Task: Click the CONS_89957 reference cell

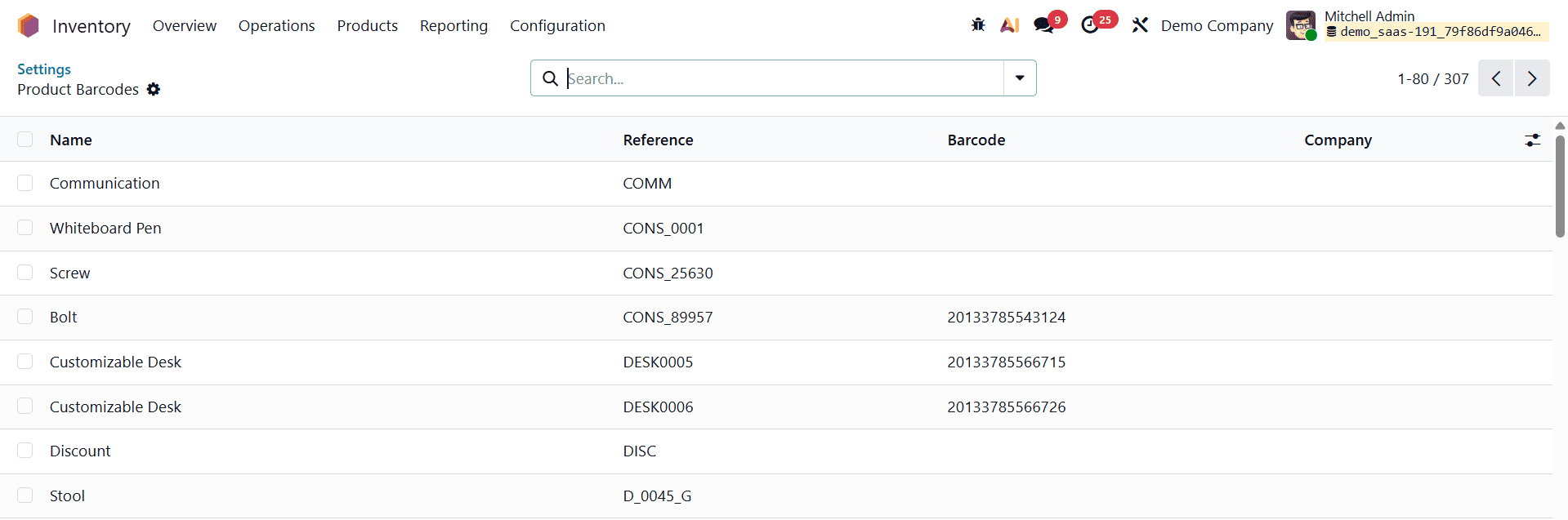Action: pos(668,317)
